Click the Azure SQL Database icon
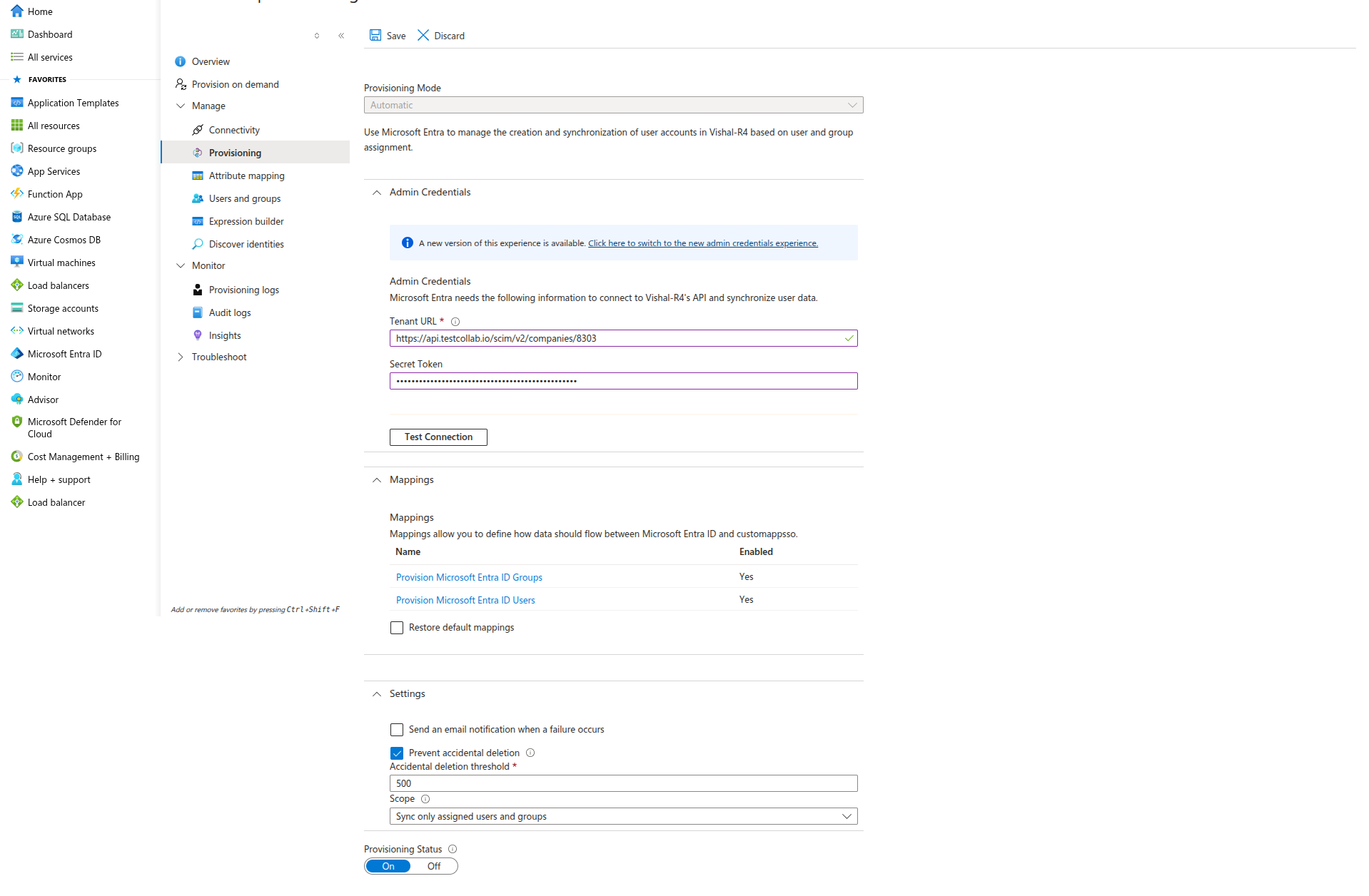The width and height of the screenshot is (1369, 896). (x=17, y=216)
